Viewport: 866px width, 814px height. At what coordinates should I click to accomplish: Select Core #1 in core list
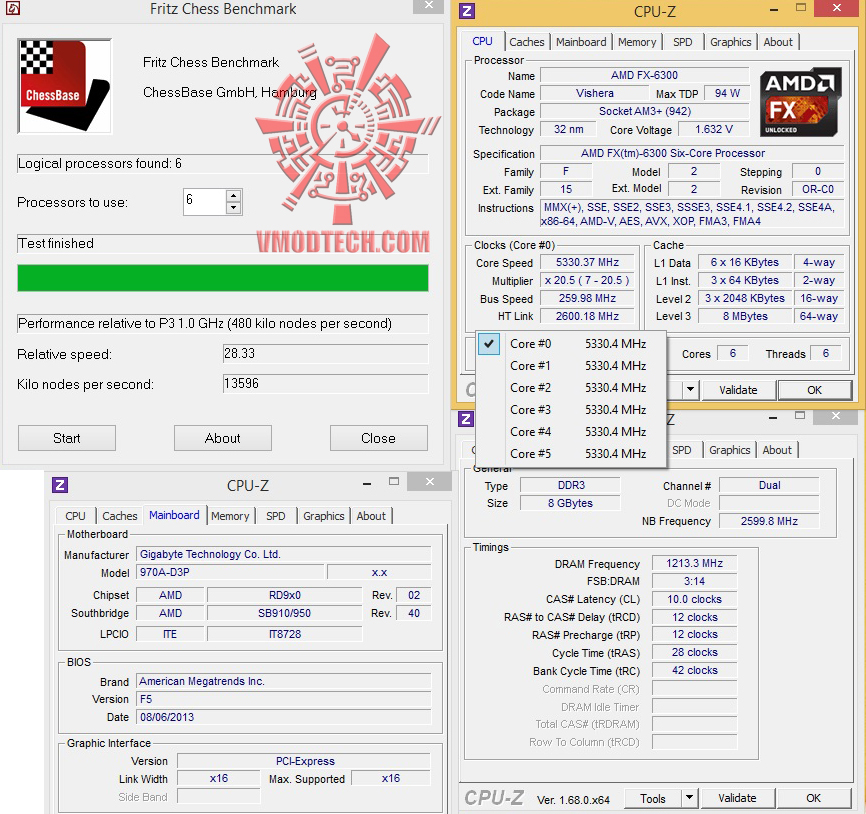coord(571,366)
